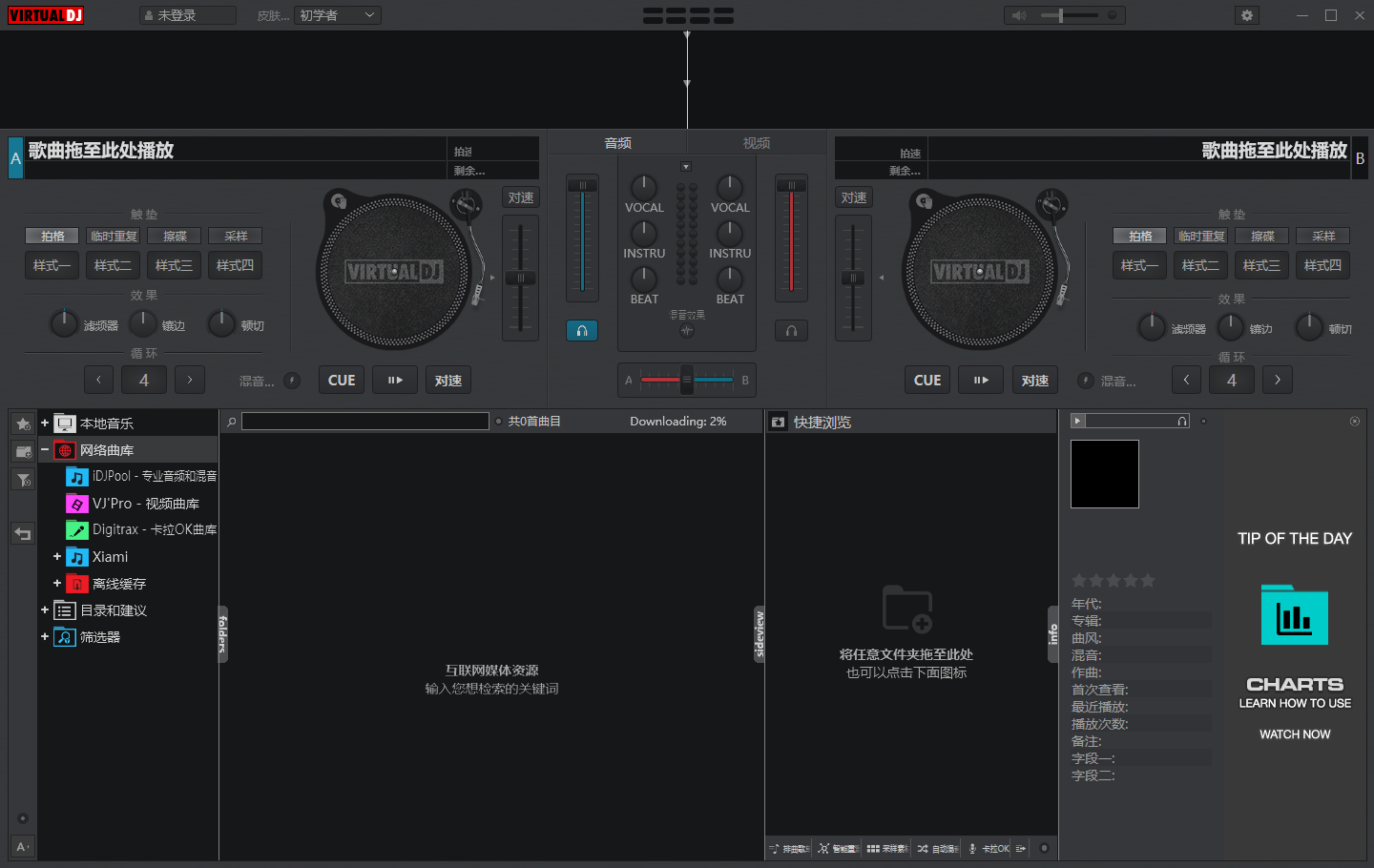Click the 自动混音 shuffle icon in sideview toolbar
1374x868 pixels.
(x=923, y=848)
